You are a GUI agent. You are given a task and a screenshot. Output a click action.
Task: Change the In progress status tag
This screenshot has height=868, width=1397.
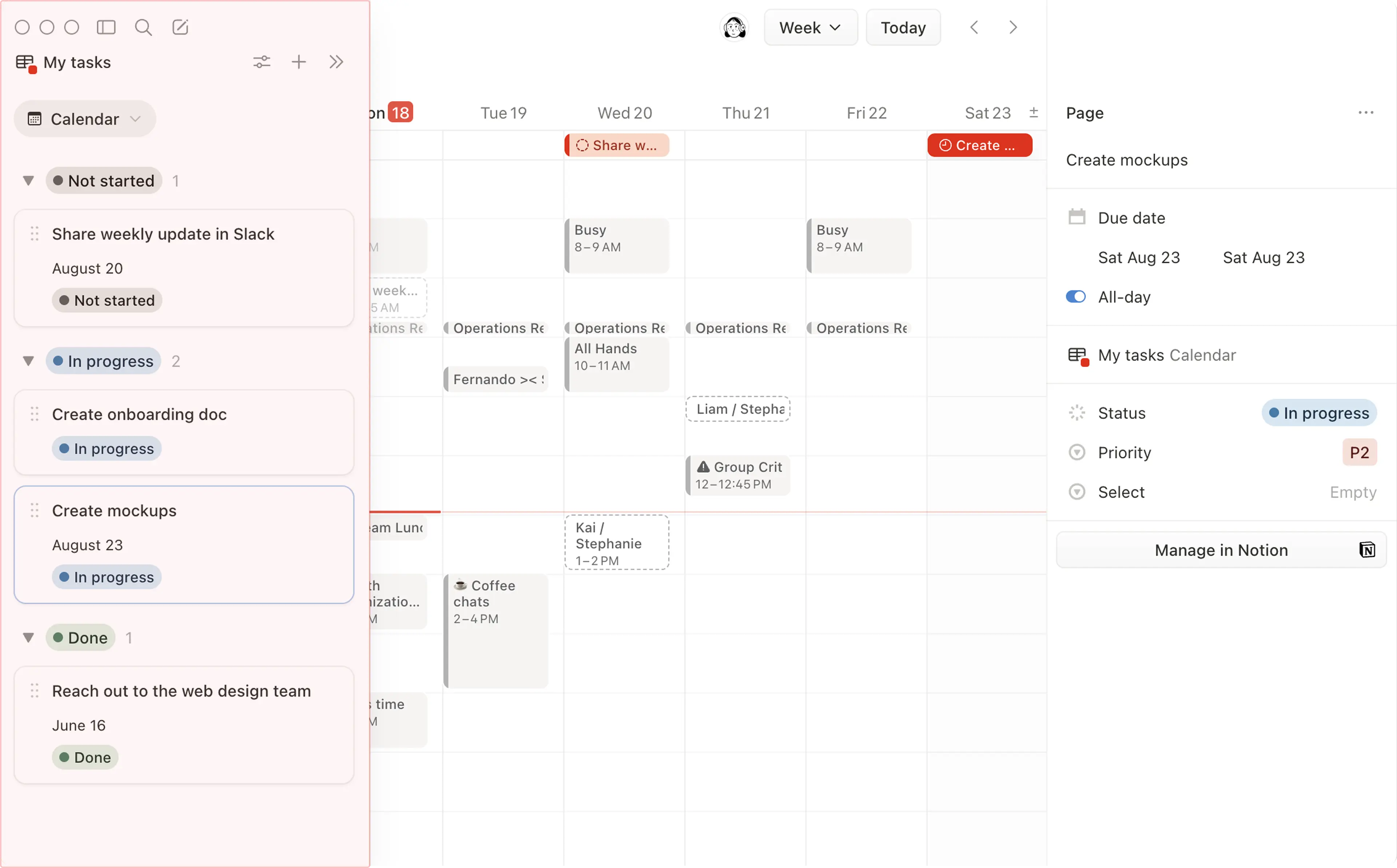(x=1318, y=413)
